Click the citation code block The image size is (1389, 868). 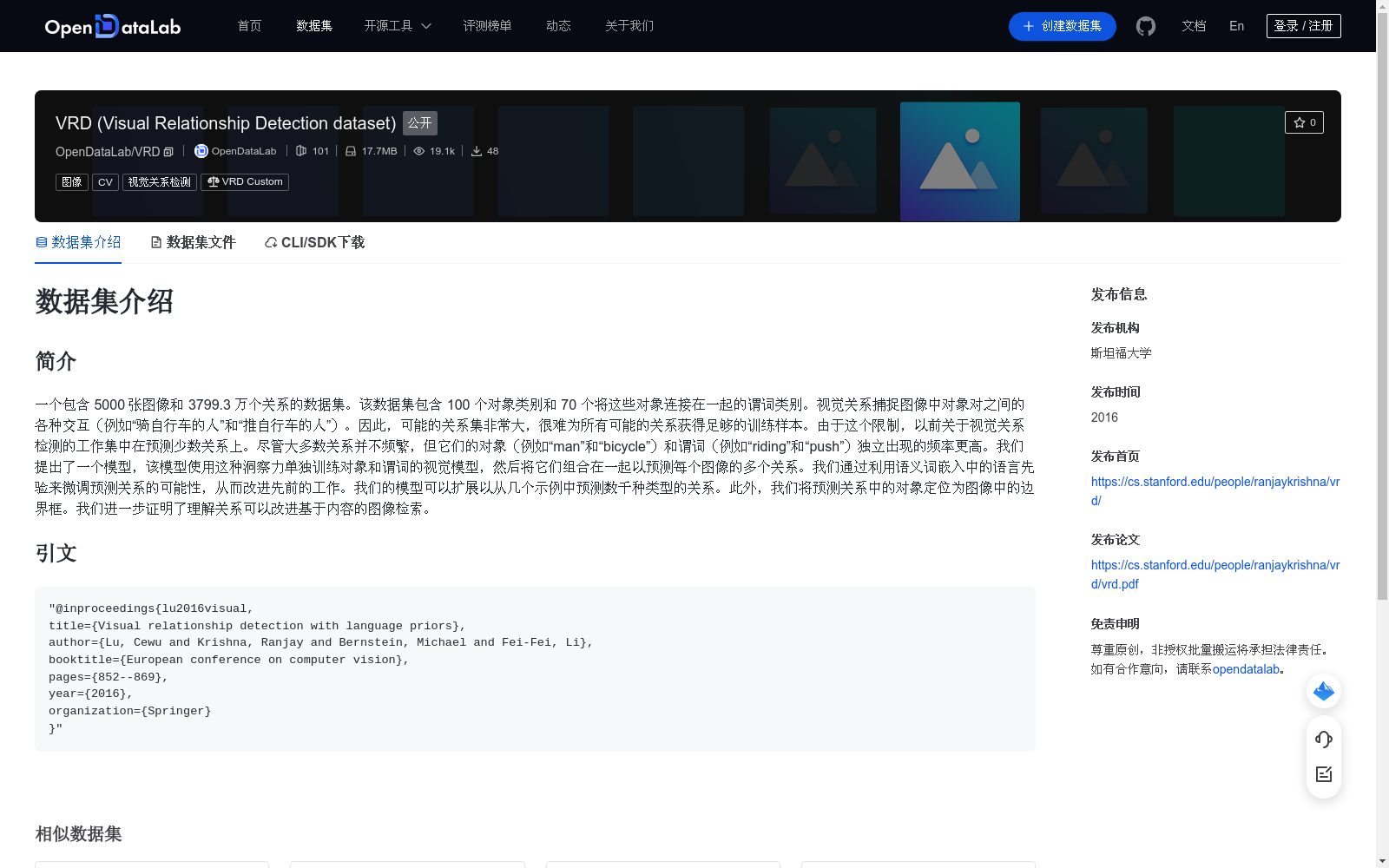pyautogui.click(x=535, y=668)
